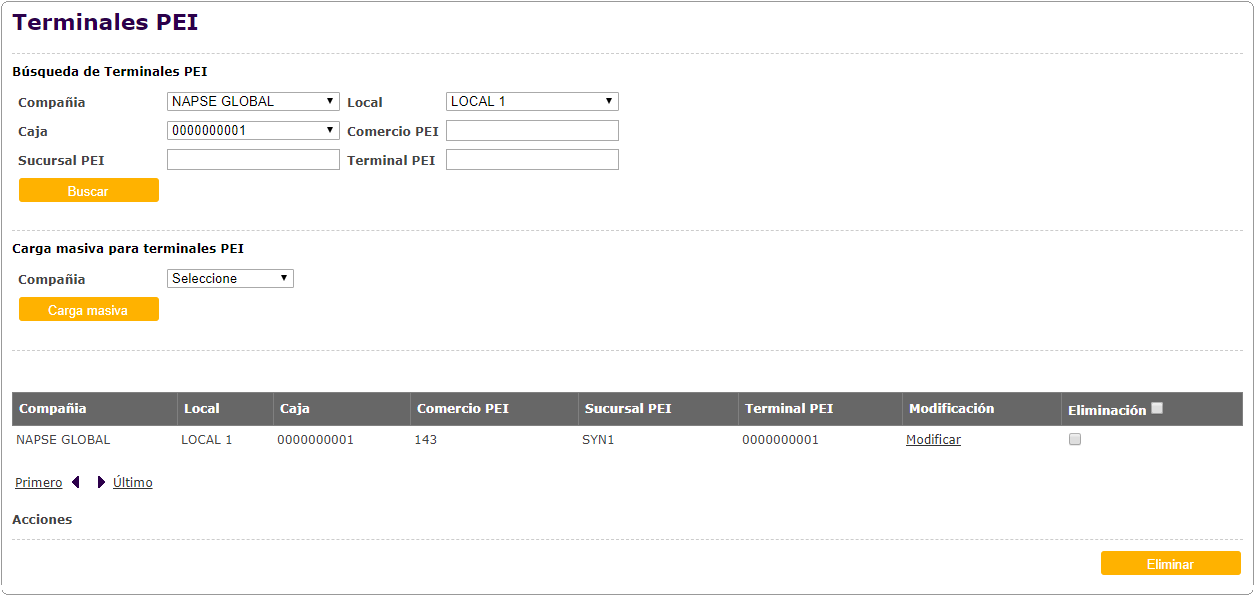The image size is (1255, 595).
Task: Click the Modificar link in the table row
Action: click(x=933, y=440)
